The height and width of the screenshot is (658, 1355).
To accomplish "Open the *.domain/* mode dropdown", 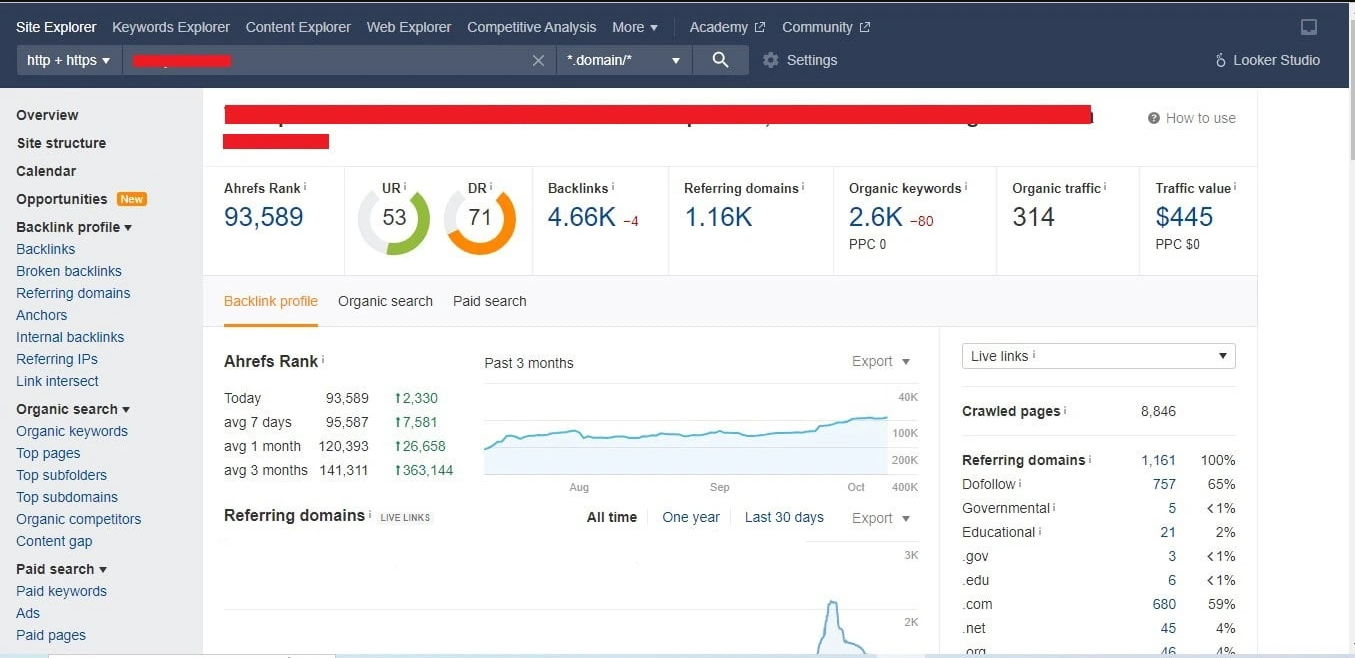I will (x=624, y=60).
